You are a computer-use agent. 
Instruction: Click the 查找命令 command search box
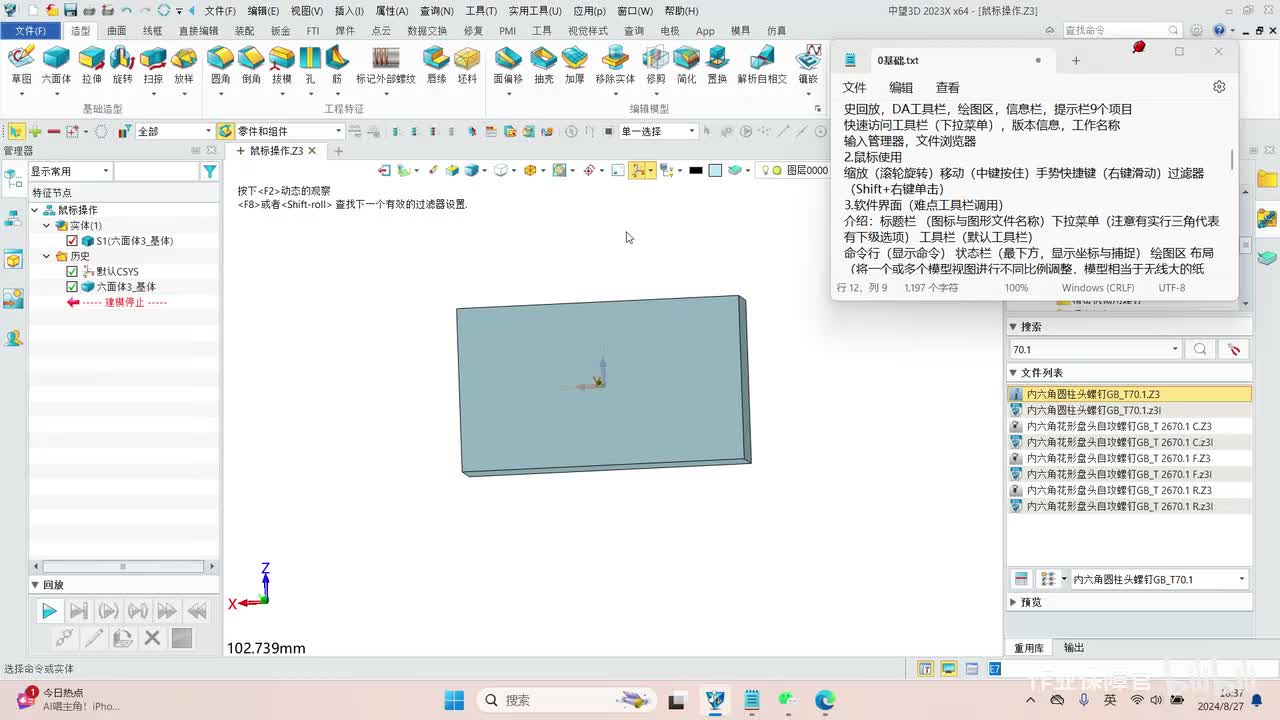click(x=1120, y=31)
